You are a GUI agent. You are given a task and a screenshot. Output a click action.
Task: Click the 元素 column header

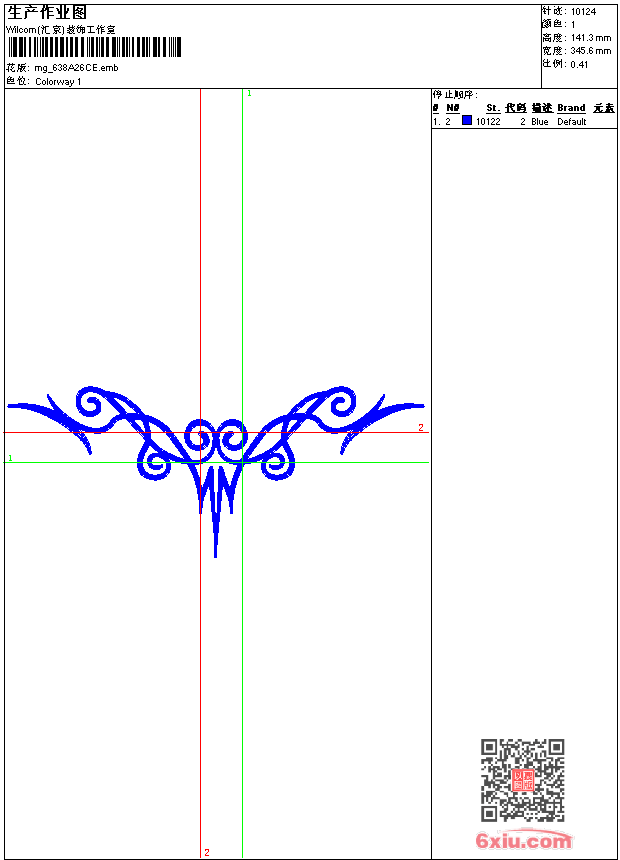tap(604, 108)
